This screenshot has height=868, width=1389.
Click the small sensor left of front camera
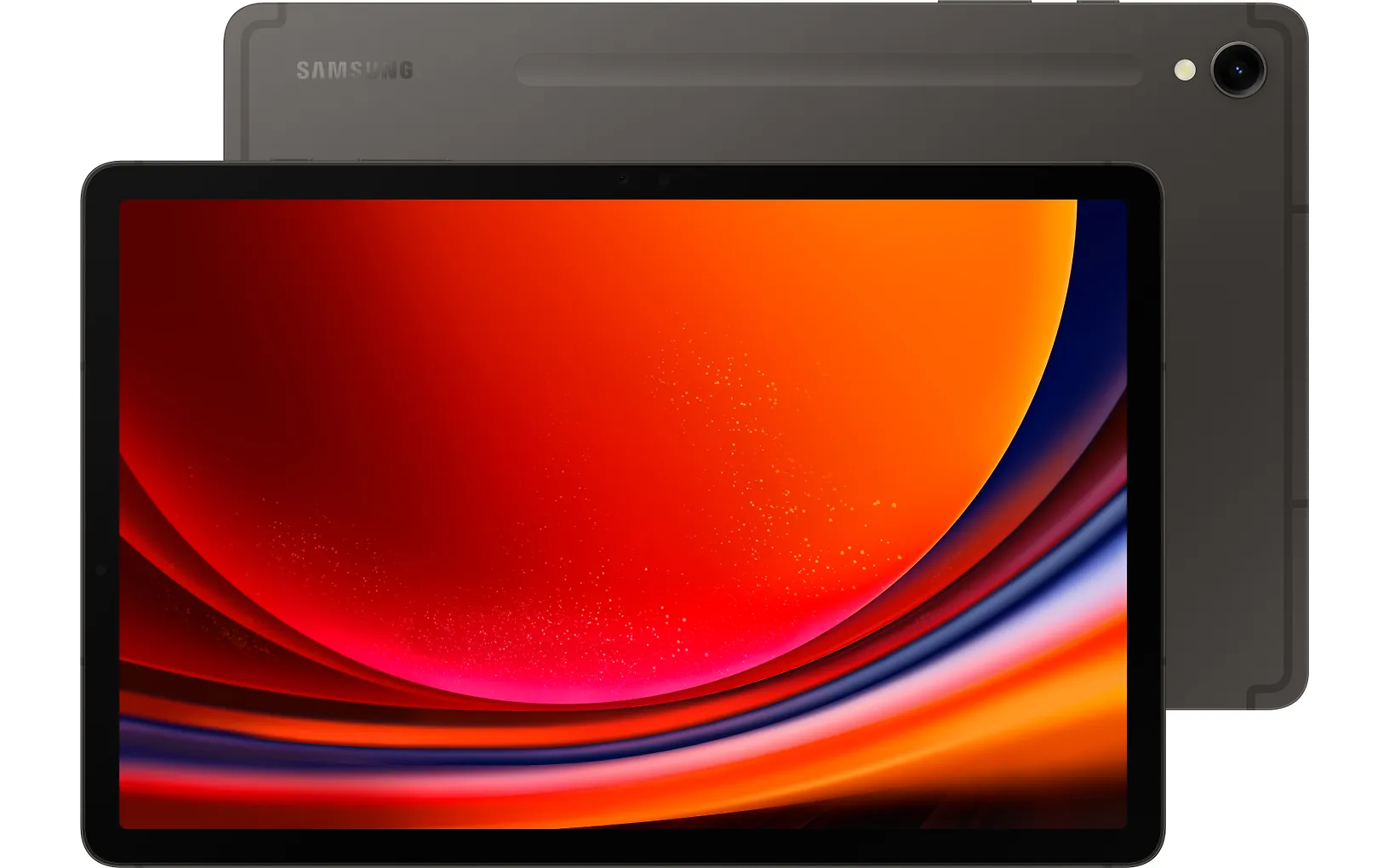click(624, 180)
